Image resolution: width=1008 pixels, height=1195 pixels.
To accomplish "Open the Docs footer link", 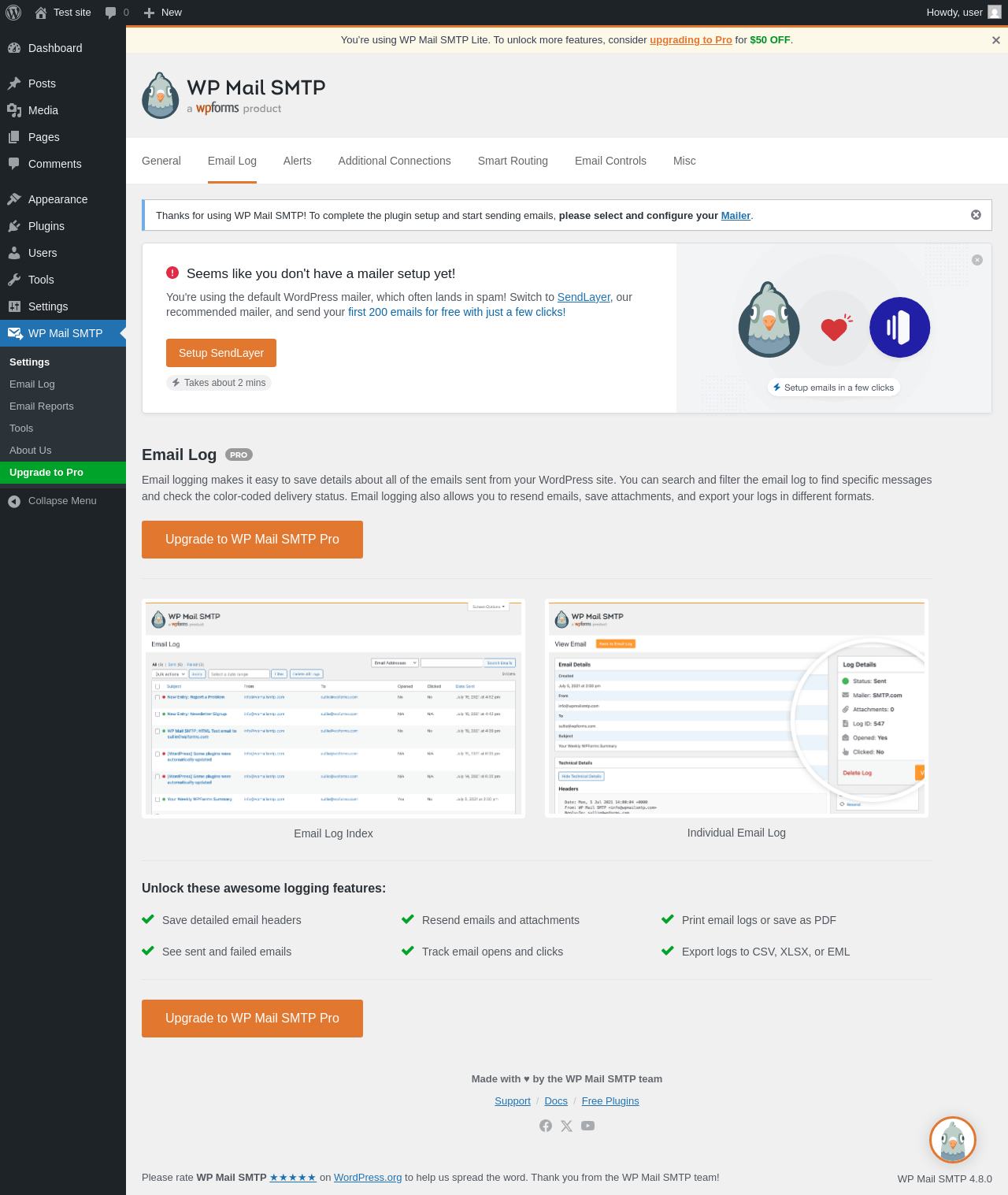I will (x=556, y=1101).
